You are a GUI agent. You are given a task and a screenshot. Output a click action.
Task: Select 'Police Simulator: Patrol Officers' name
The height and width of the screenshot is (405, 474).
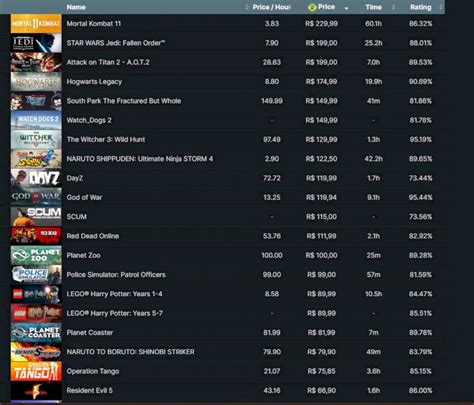click(x=116, y=275)
